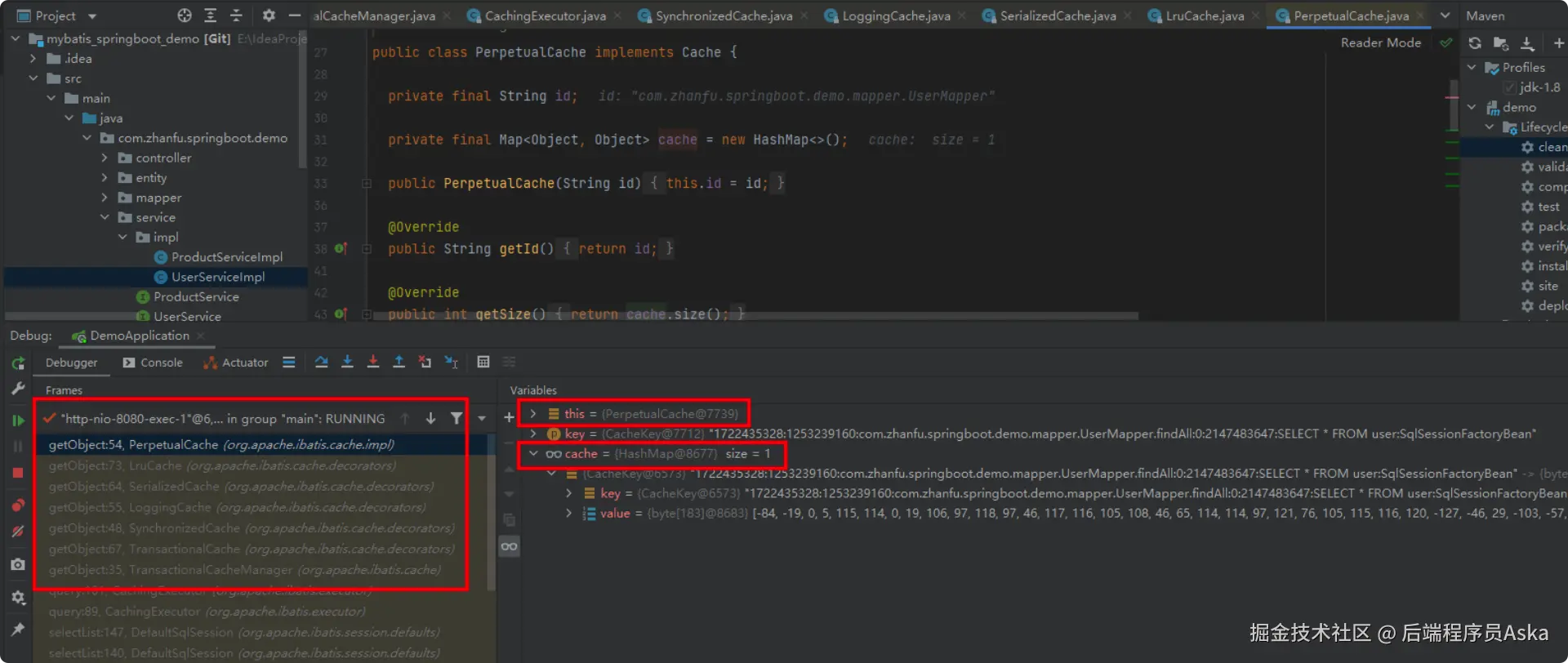Click the getId gutter override marker icon
Screen dimensions: 1568x663
[341, 248]
